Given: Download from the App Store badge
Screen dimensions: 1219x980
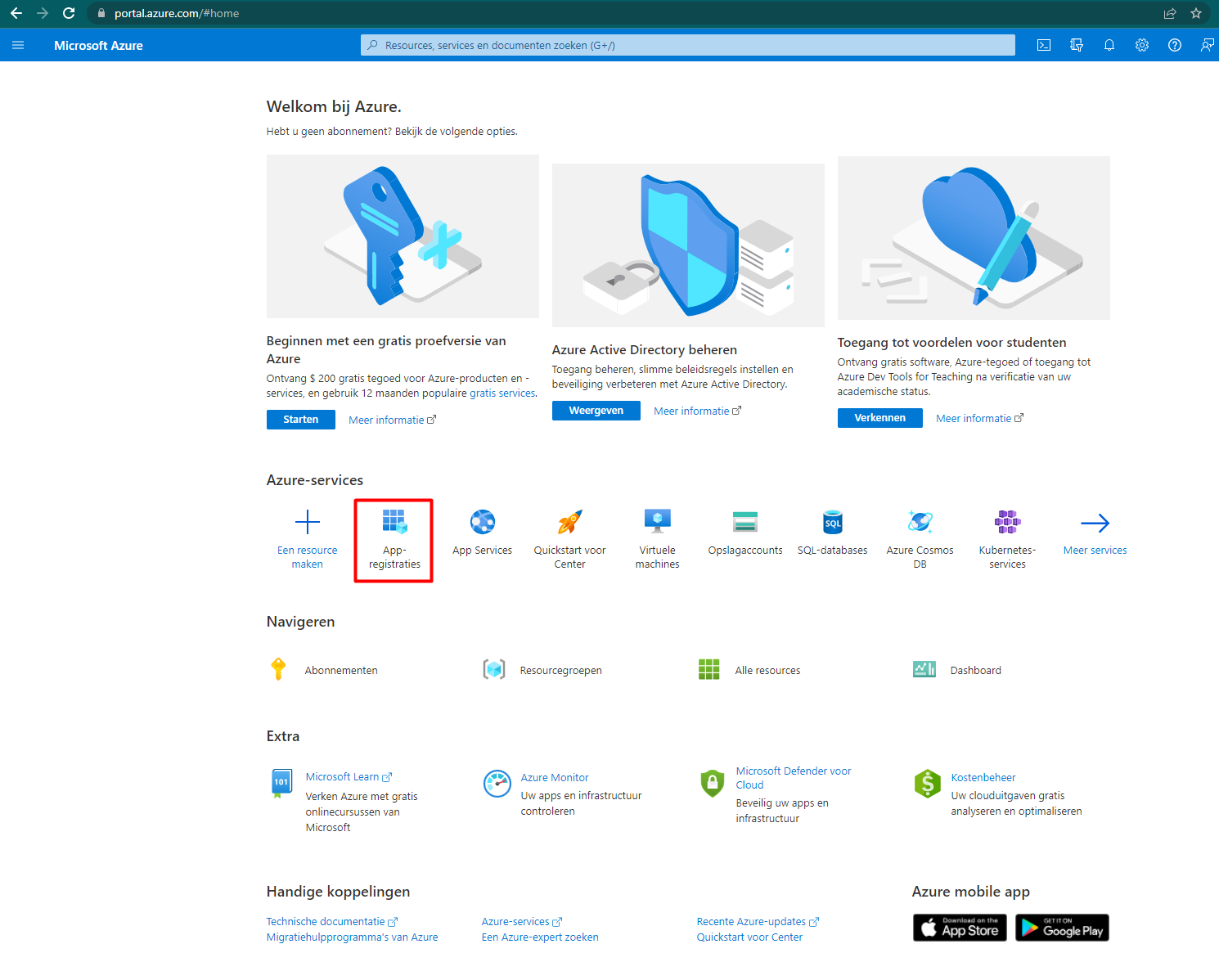Looking at the screenshot, I should 960,928.
